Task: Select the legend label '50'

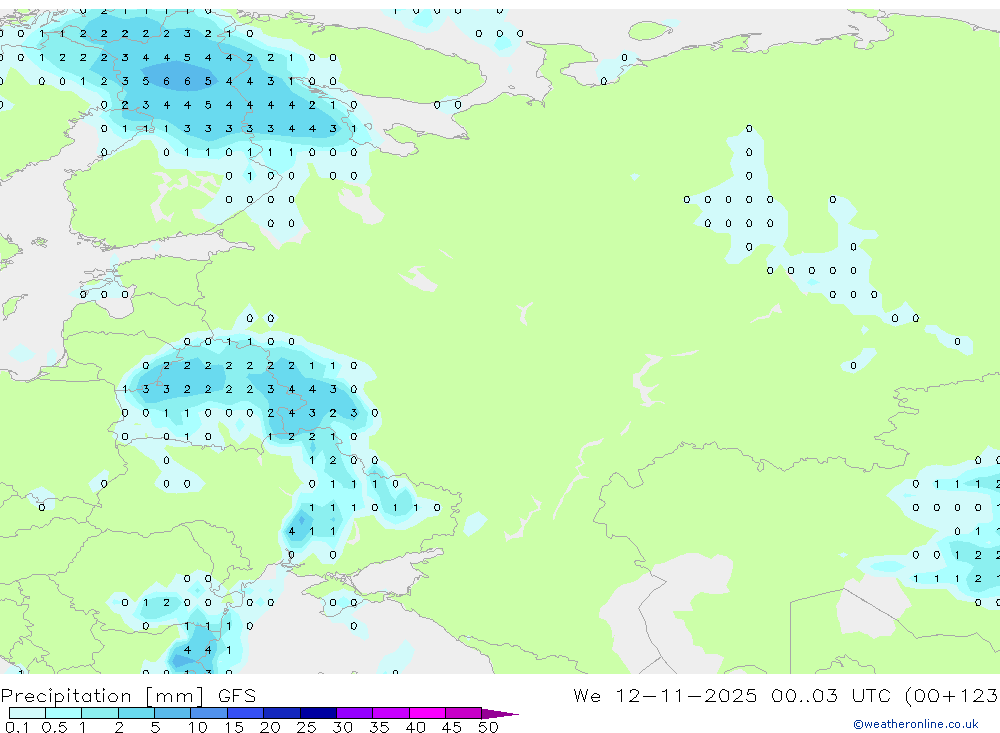Action: pyautogui.click(x=489, y=727)
